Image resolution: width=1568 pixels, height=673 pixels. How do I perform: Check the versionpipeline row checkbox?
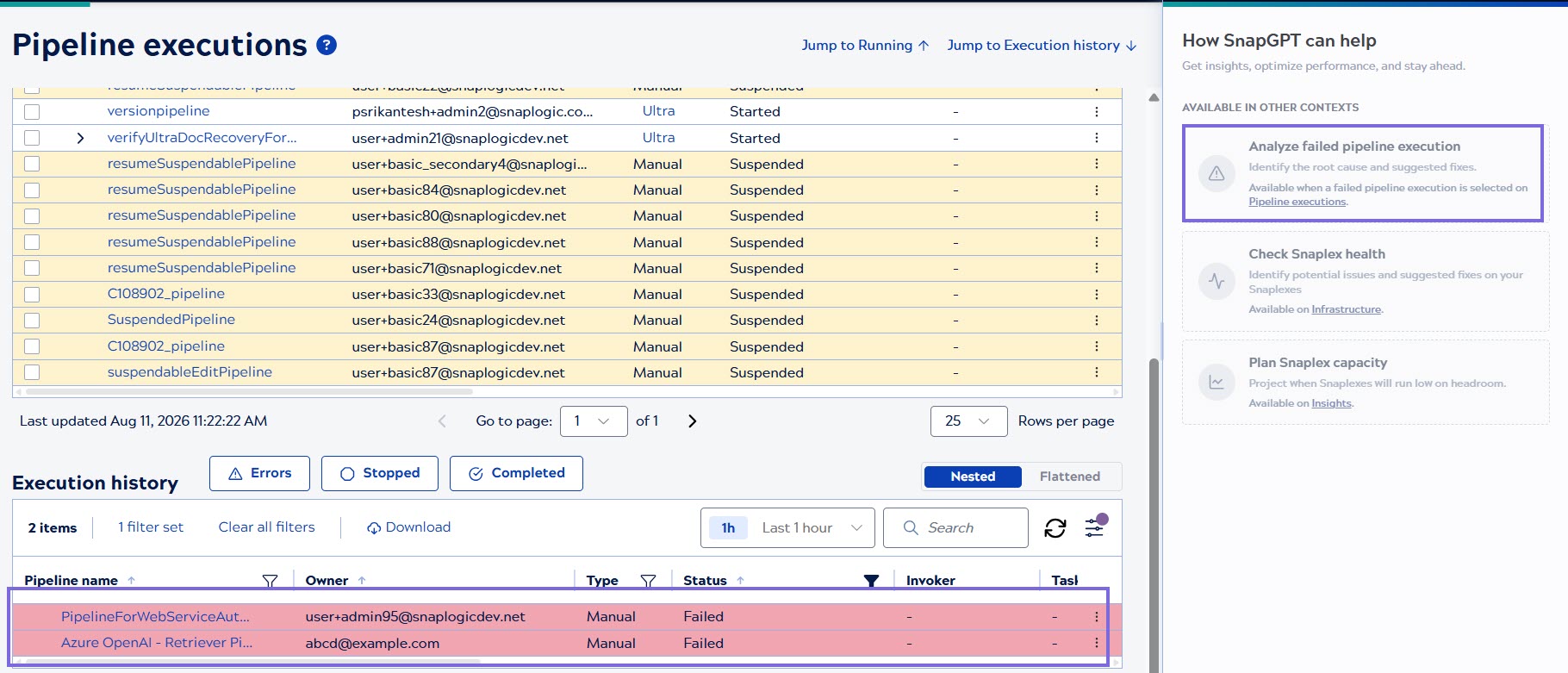[32, 112]
